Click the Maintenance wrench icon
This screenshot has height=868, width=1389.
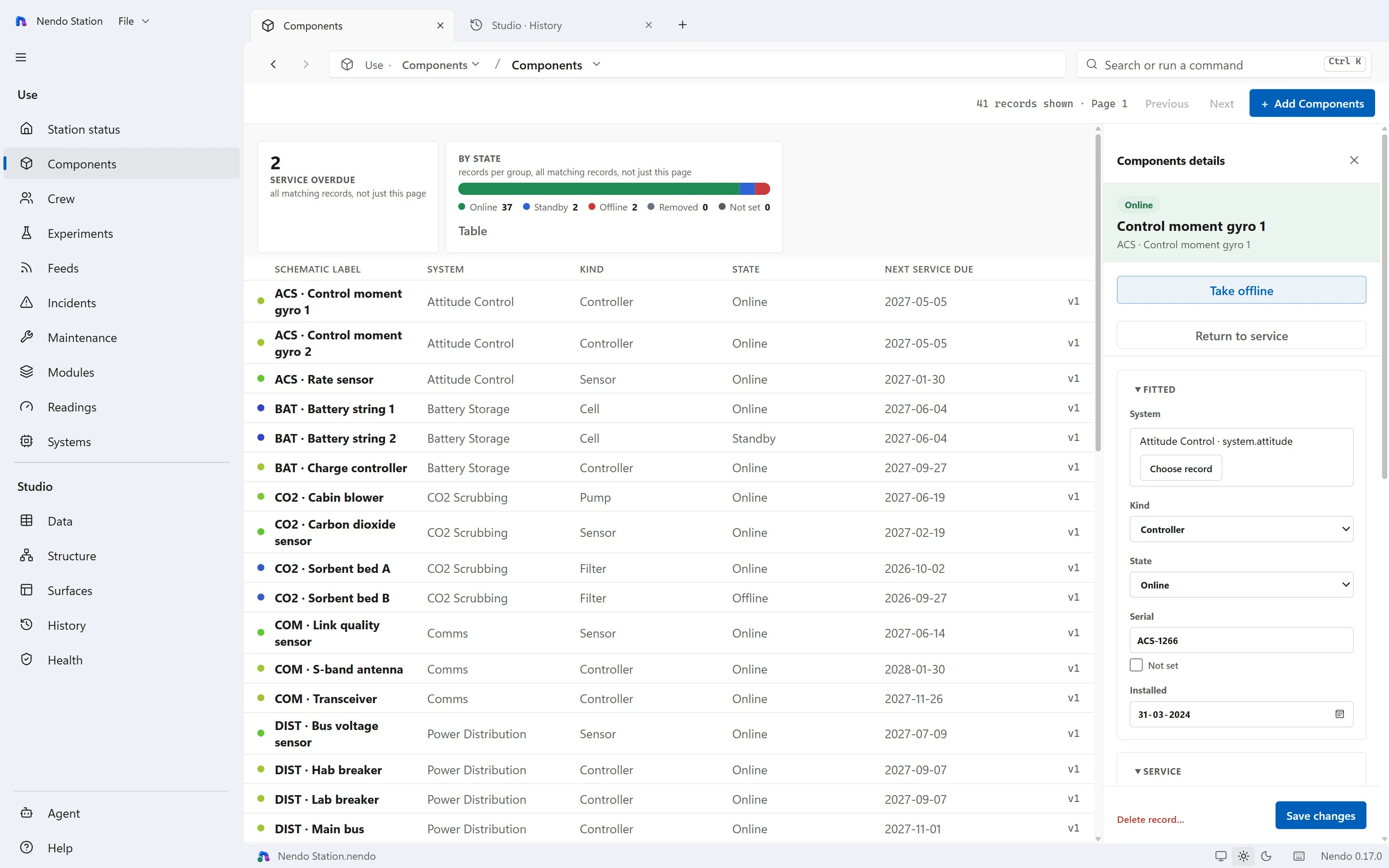point(26,337)
